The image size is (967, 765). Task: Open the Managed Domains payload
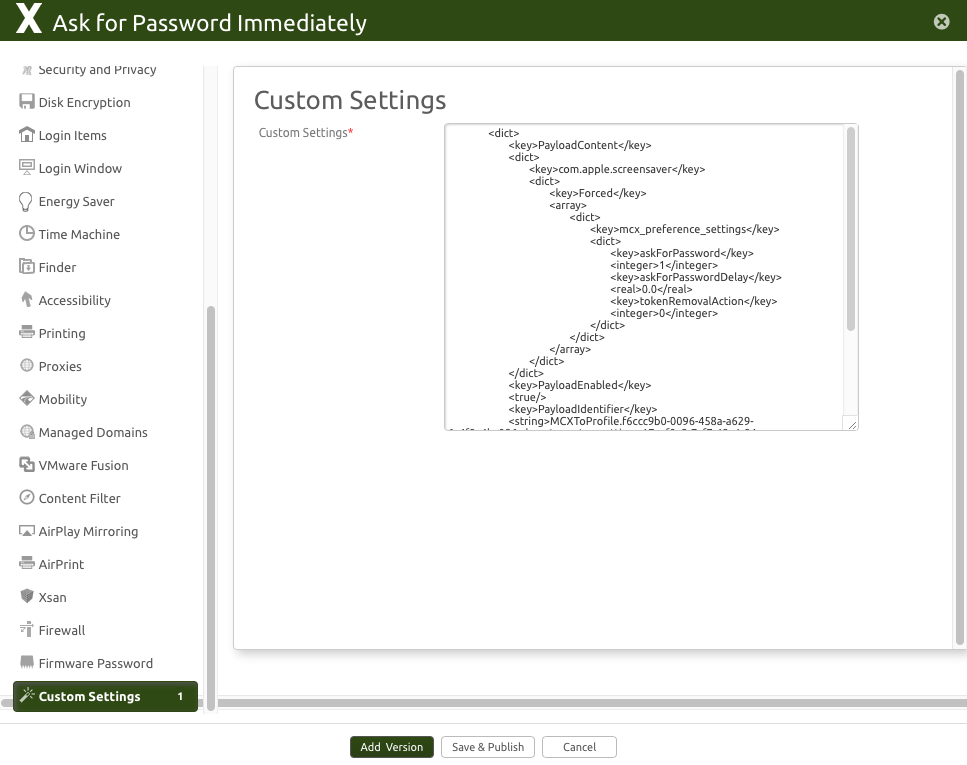(x=93, y=432)
